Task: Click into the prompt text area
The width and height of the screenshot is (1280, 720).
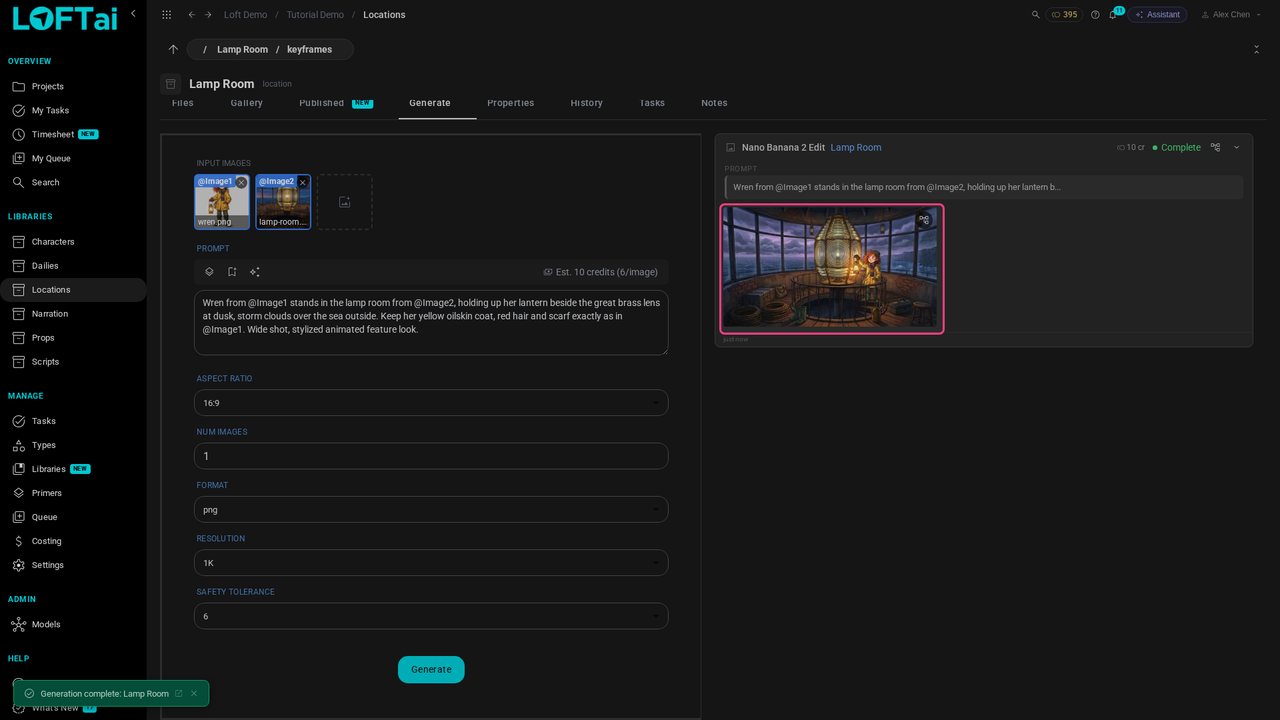Action: click(x=431, y=323)
